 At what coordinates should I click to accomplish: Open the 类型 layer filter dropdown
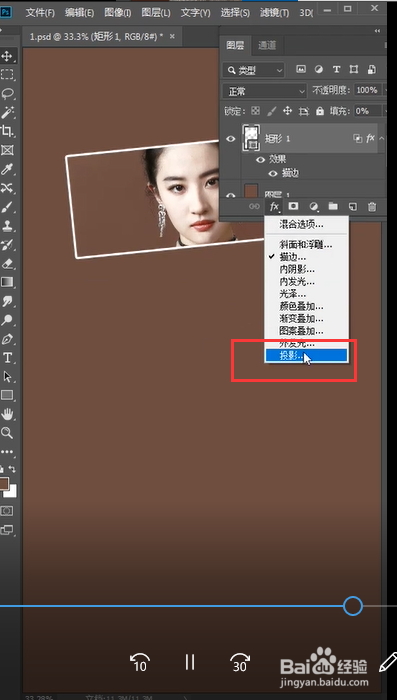click(x=254, y=70)
